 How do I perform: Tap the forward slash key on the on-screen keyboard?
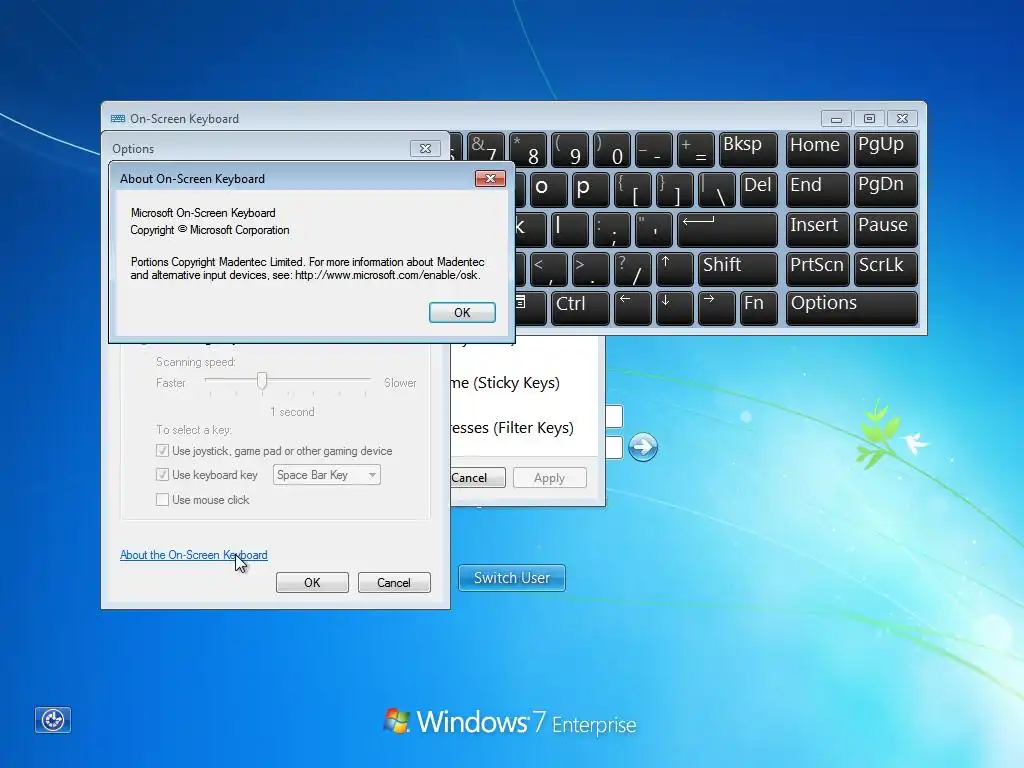632,269
